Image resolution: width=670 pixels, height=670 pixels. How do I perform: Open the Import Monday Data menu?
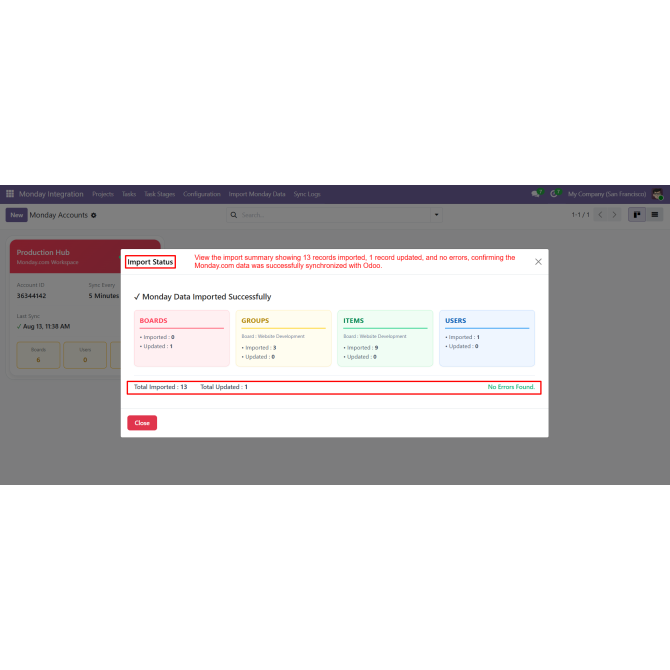[257, 194]
